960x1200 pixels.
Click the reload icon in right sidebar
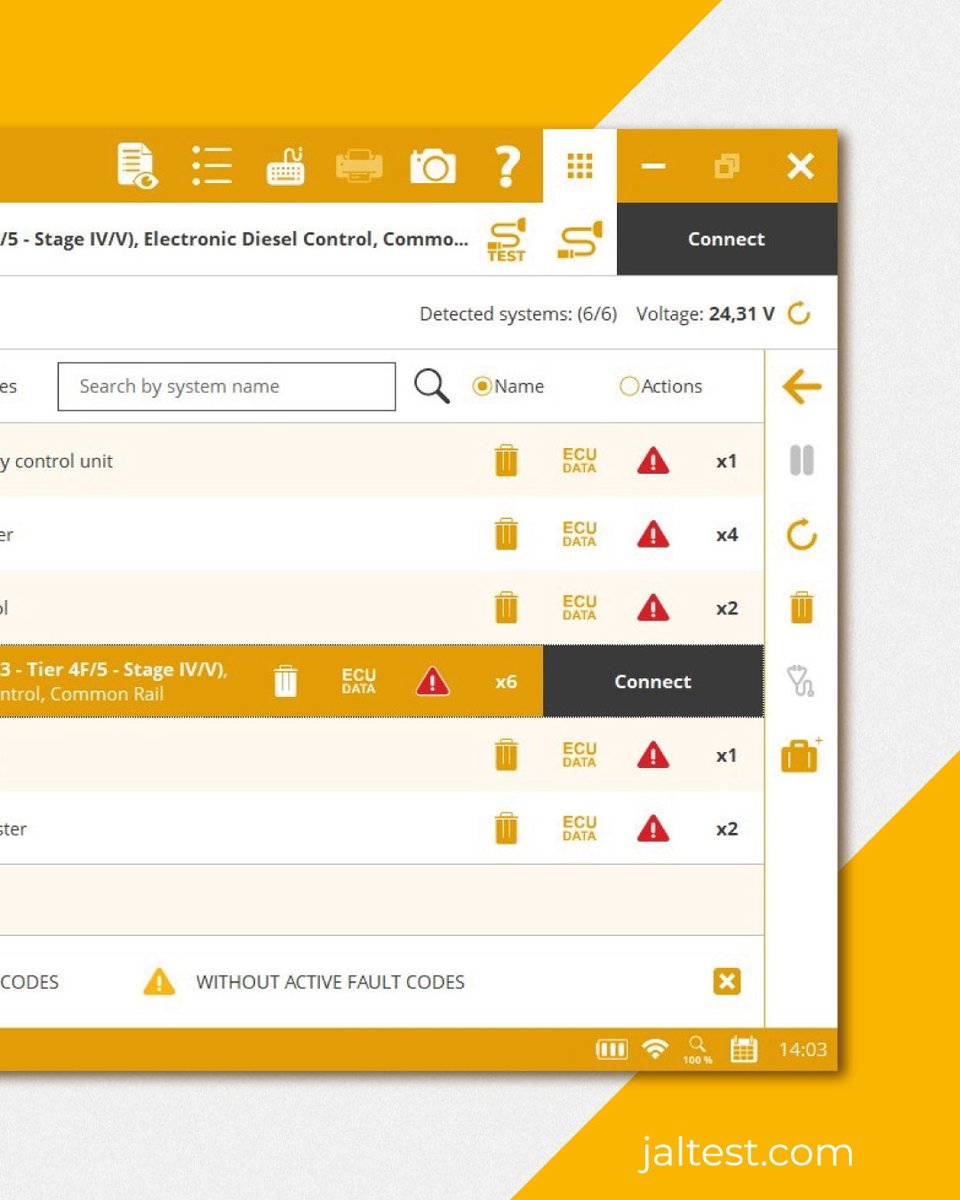[801, 535]
